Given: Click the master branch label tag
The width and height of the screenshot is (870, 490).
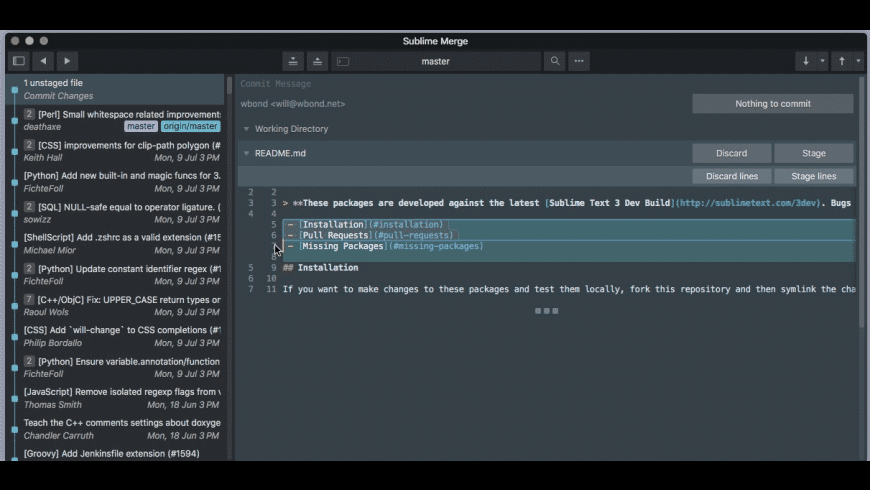Looking at the screenshot, I should pos(141,127).
